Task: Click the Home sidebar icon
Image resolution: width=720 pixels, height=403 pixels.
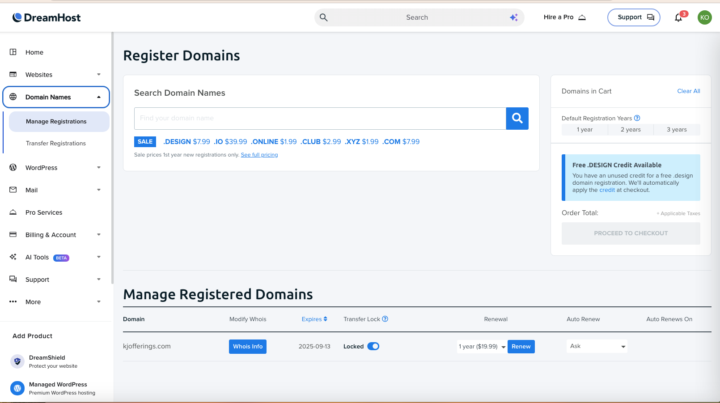Action: (13, 52)
